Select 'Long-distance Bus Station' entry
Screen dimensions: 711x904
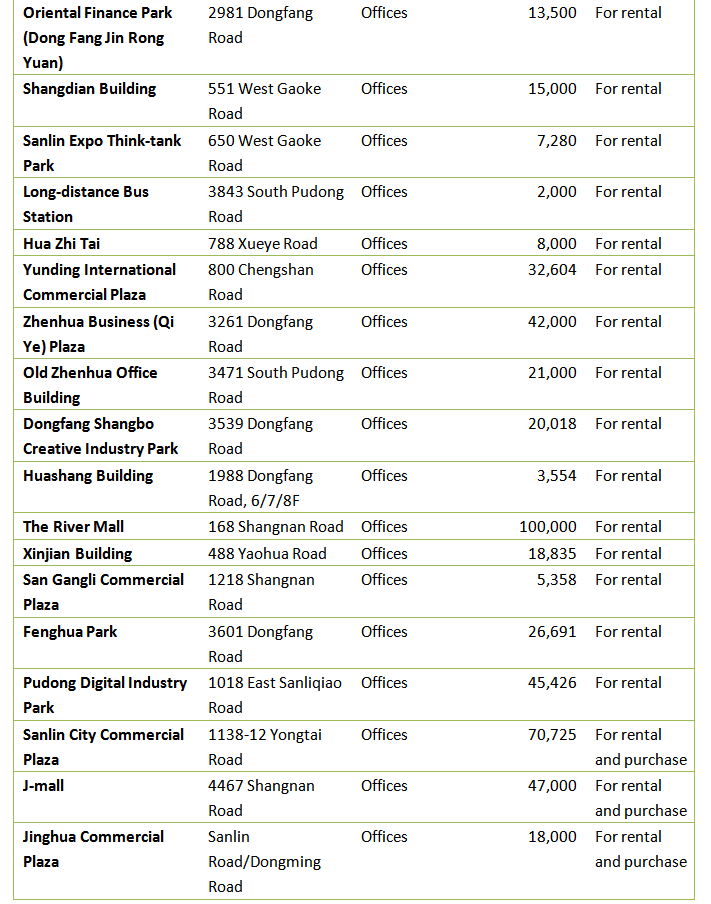click(x=86, y=204)
